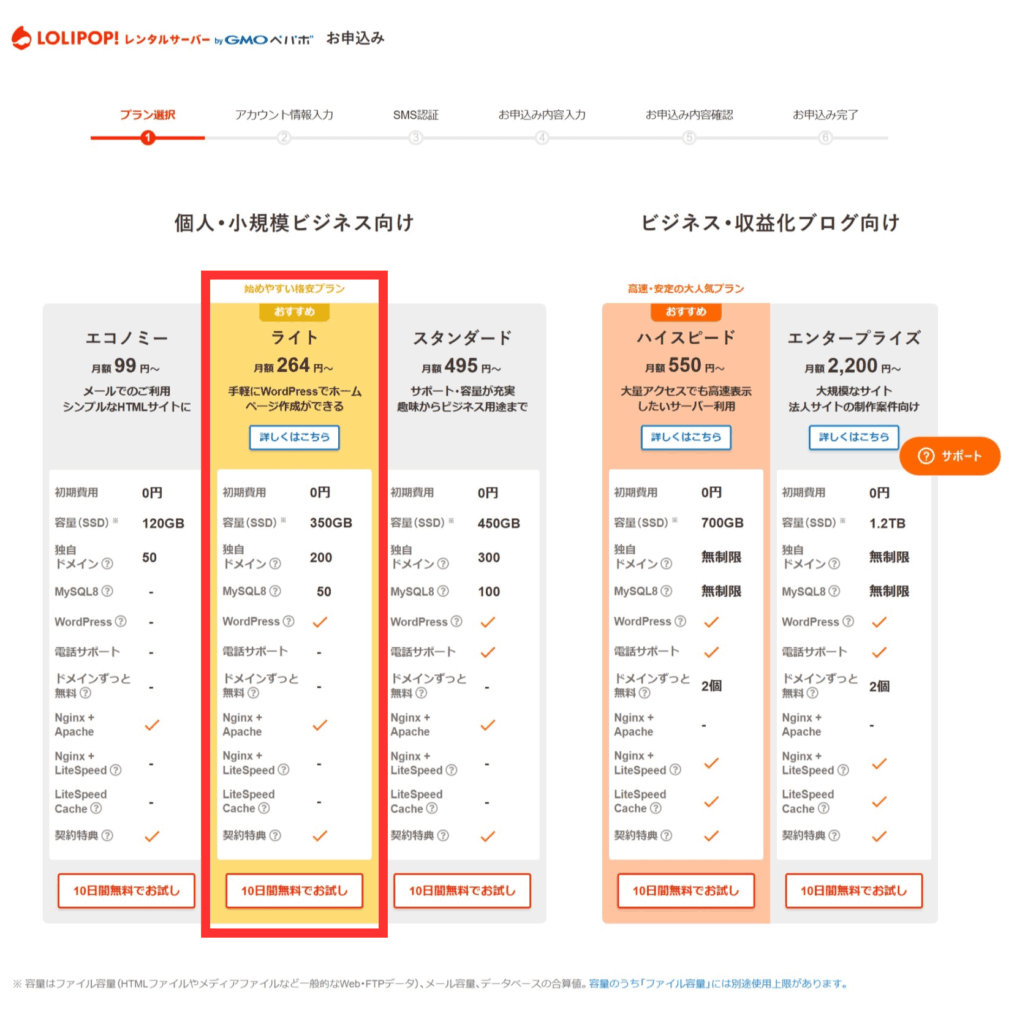Start 10-day free trial for ハイスピード plan

tap(686, 890)
